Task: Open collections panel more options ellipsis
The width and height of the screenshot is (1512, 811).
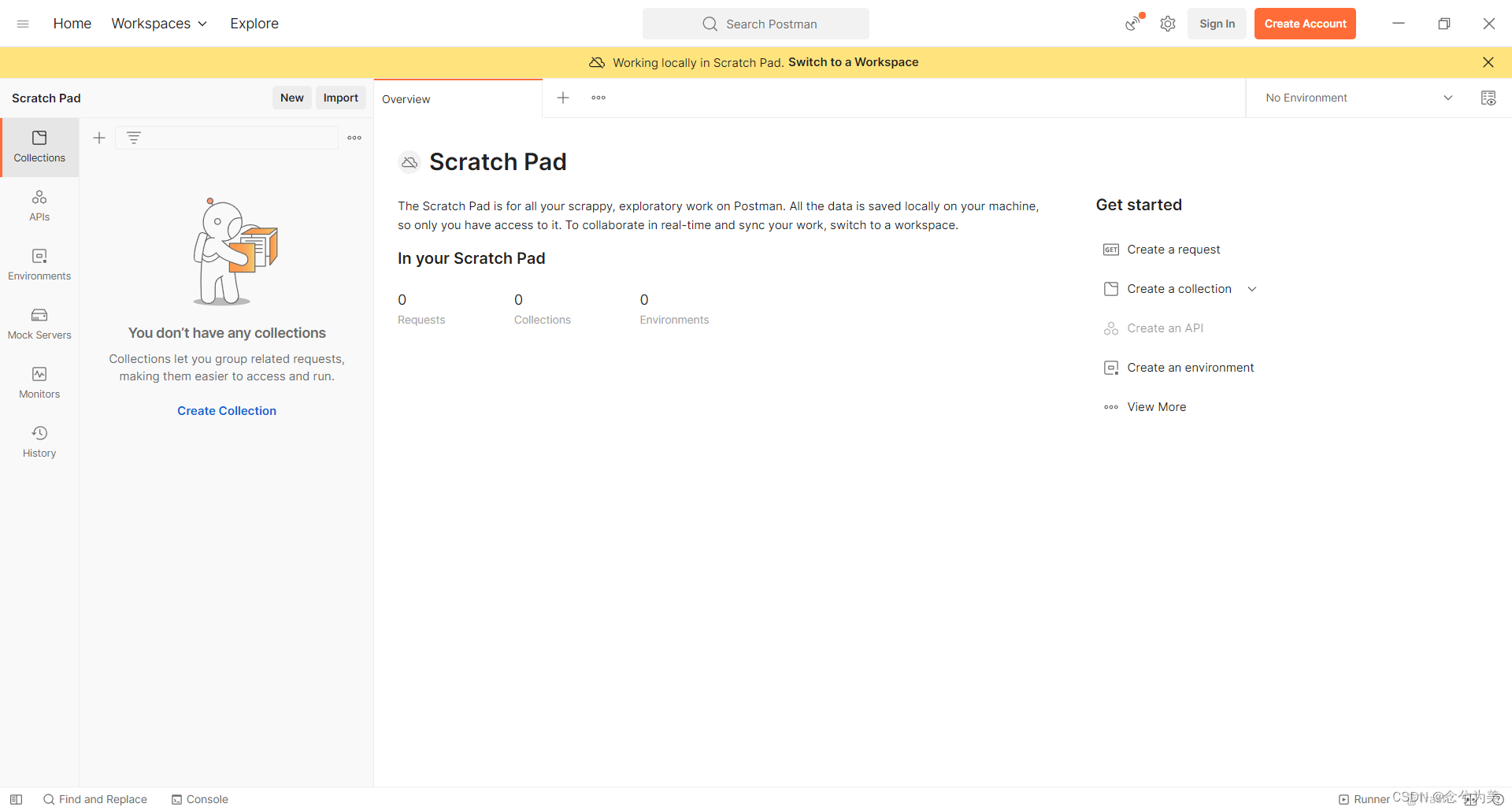Action: 354,138
